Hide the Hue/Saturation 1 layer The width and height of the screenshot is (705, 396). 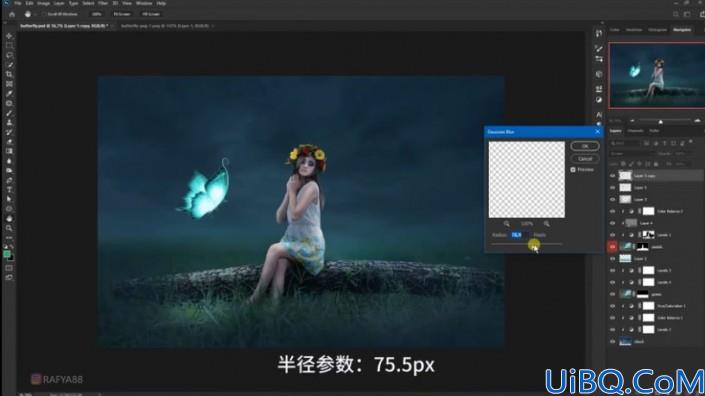pyautogui.click(x=612, y=306)
